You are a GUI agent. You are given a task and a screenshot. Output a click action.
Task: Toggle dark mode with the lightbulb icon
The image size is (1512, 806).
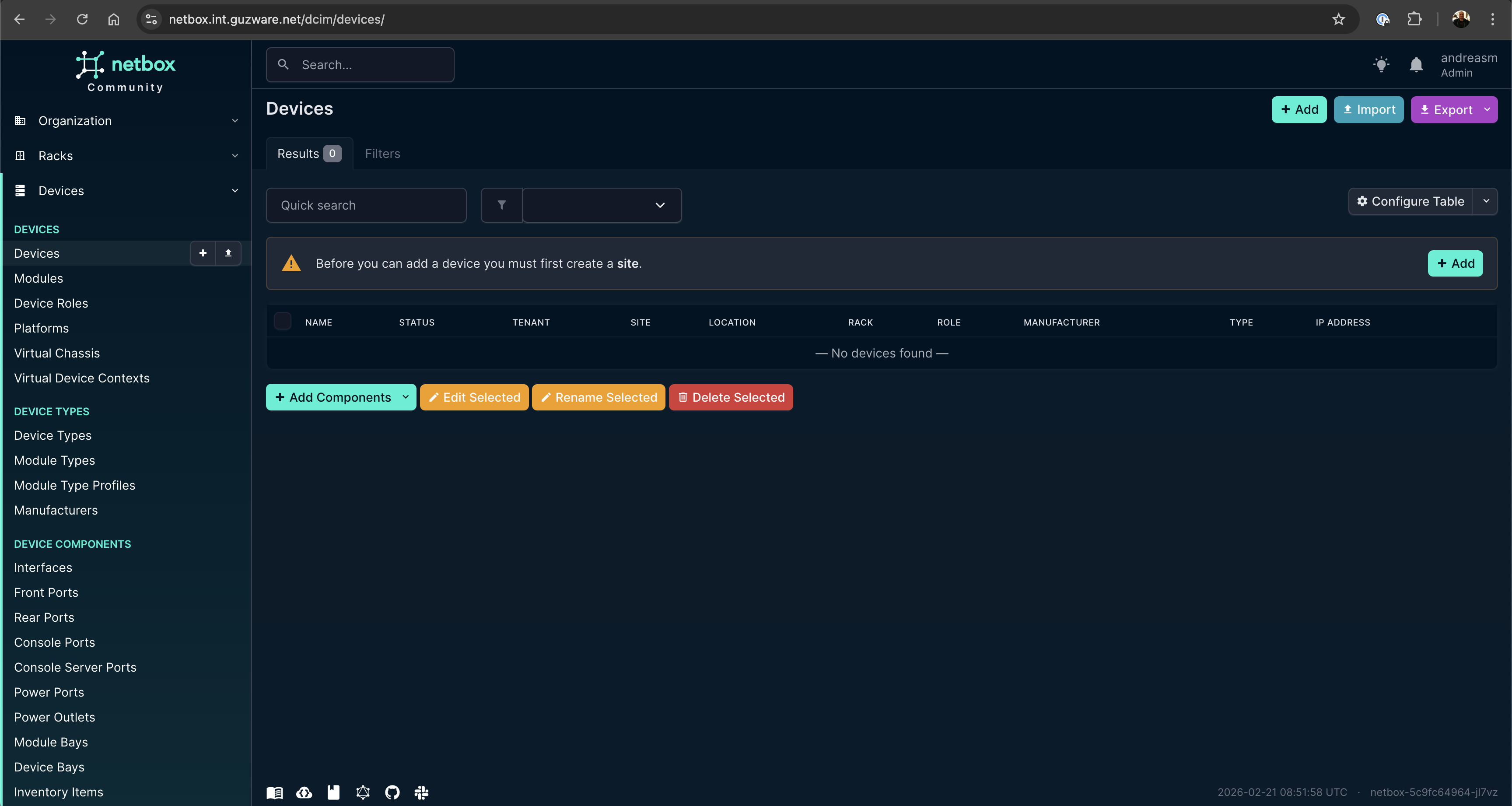[1381, 65]
